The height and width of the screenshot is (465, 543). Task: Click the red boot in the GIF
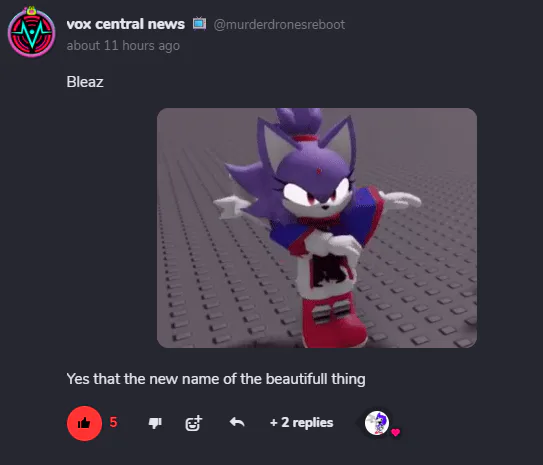pyautogui.click(x=332, y=320)
